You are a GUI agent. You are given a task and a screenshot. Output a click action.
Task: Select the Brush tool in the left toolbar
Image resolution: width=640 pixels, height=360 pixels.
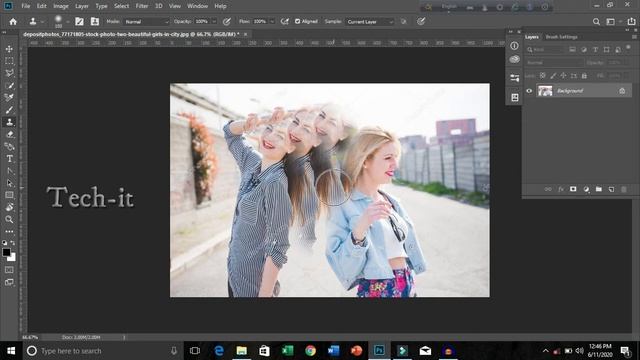(x=9, y=110)
